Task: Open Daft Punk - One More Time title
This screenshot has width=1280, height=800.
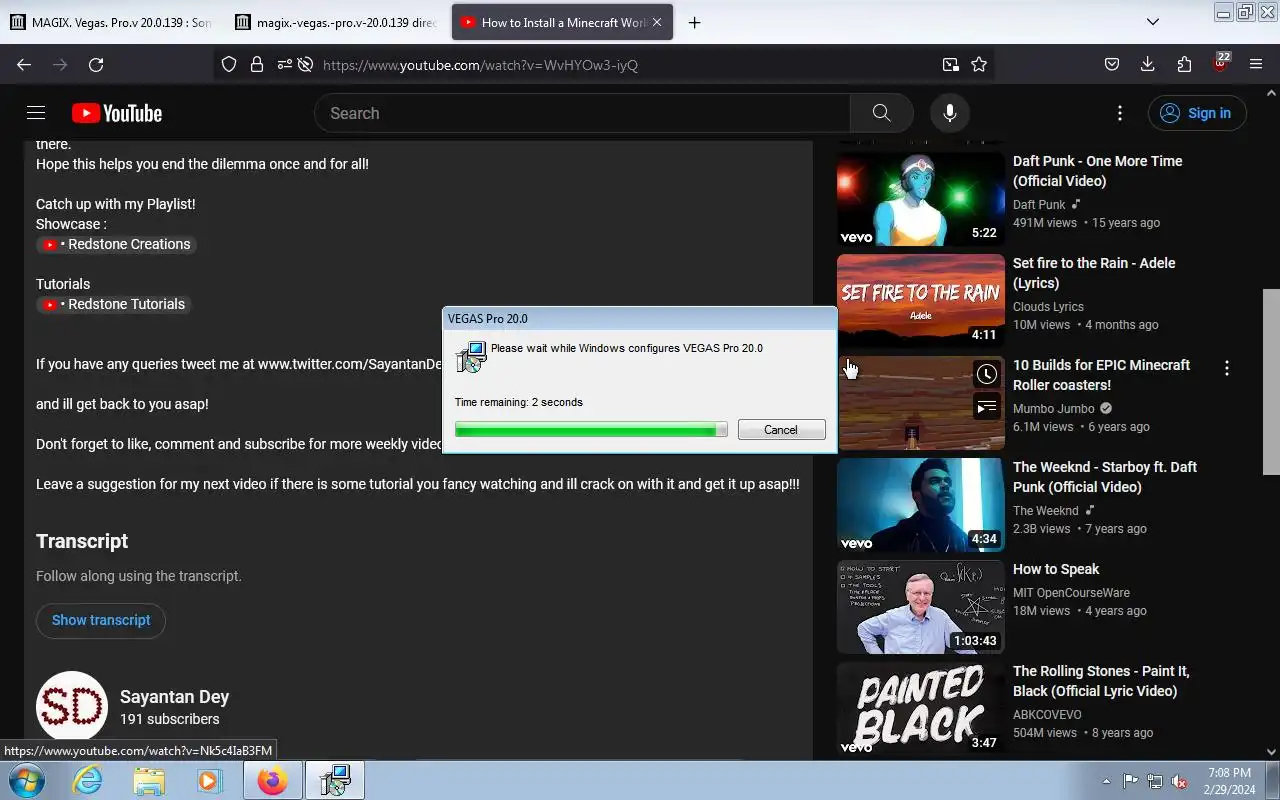Action: coord(1097,171)
